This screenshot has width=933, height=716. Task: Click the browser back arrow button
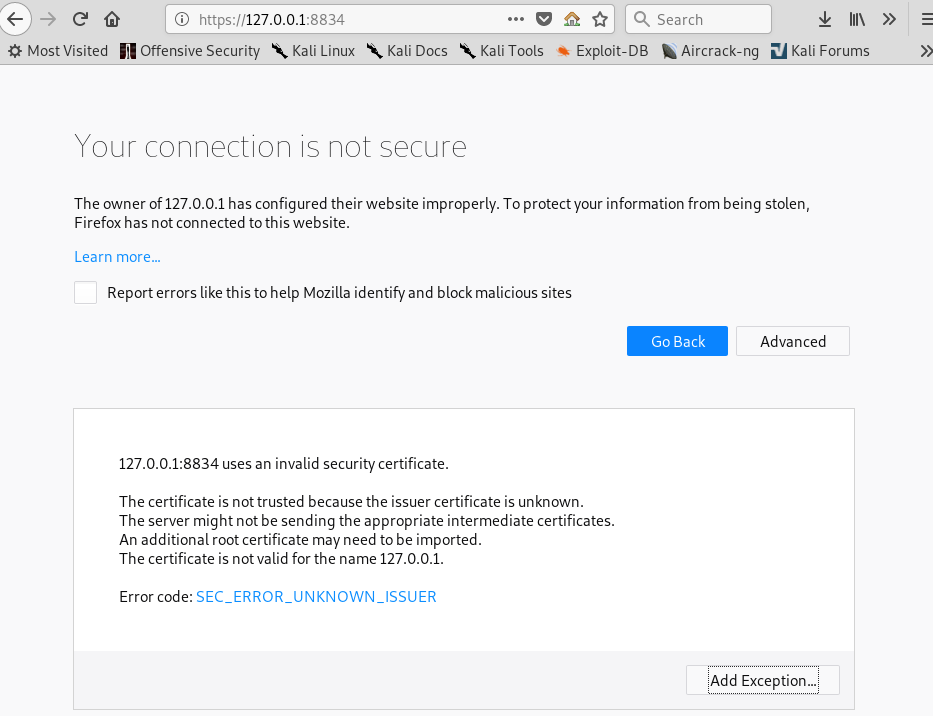(14, 19)
